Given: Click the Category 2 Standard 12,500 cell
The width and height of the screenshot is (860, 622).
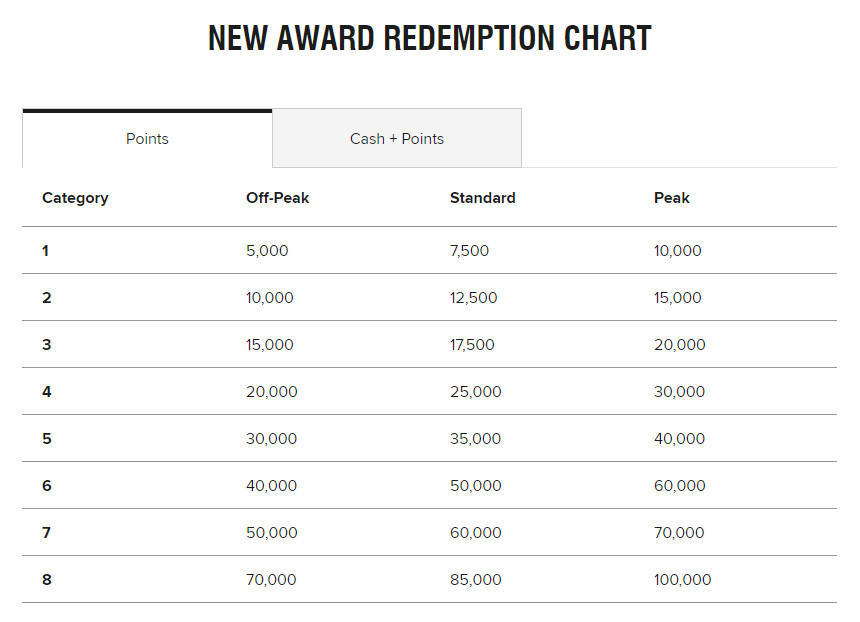Looking at the screenshot, I should click(473, 298).
